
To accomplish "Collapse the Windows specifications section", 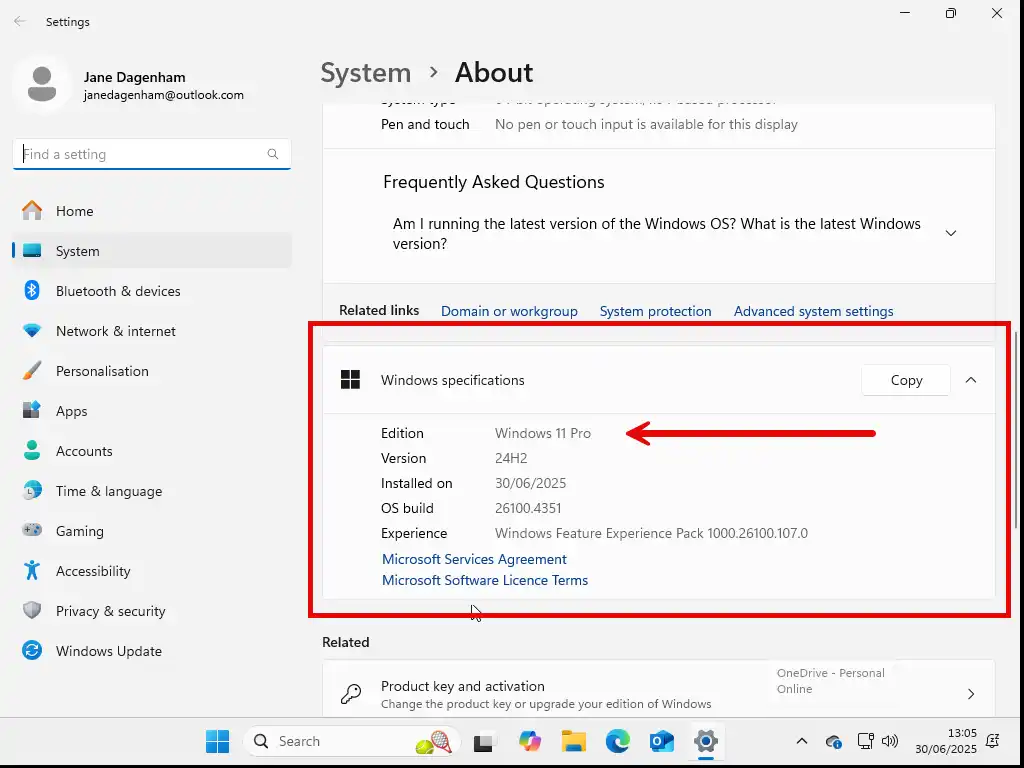I will click(970, 380).
